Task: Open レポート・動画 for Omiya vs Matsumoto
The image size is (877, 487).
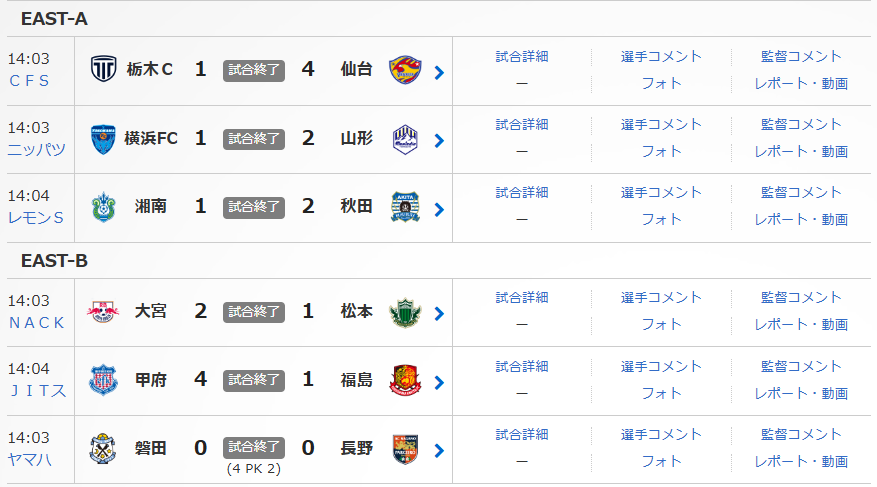Action: (x=801, y=324)
